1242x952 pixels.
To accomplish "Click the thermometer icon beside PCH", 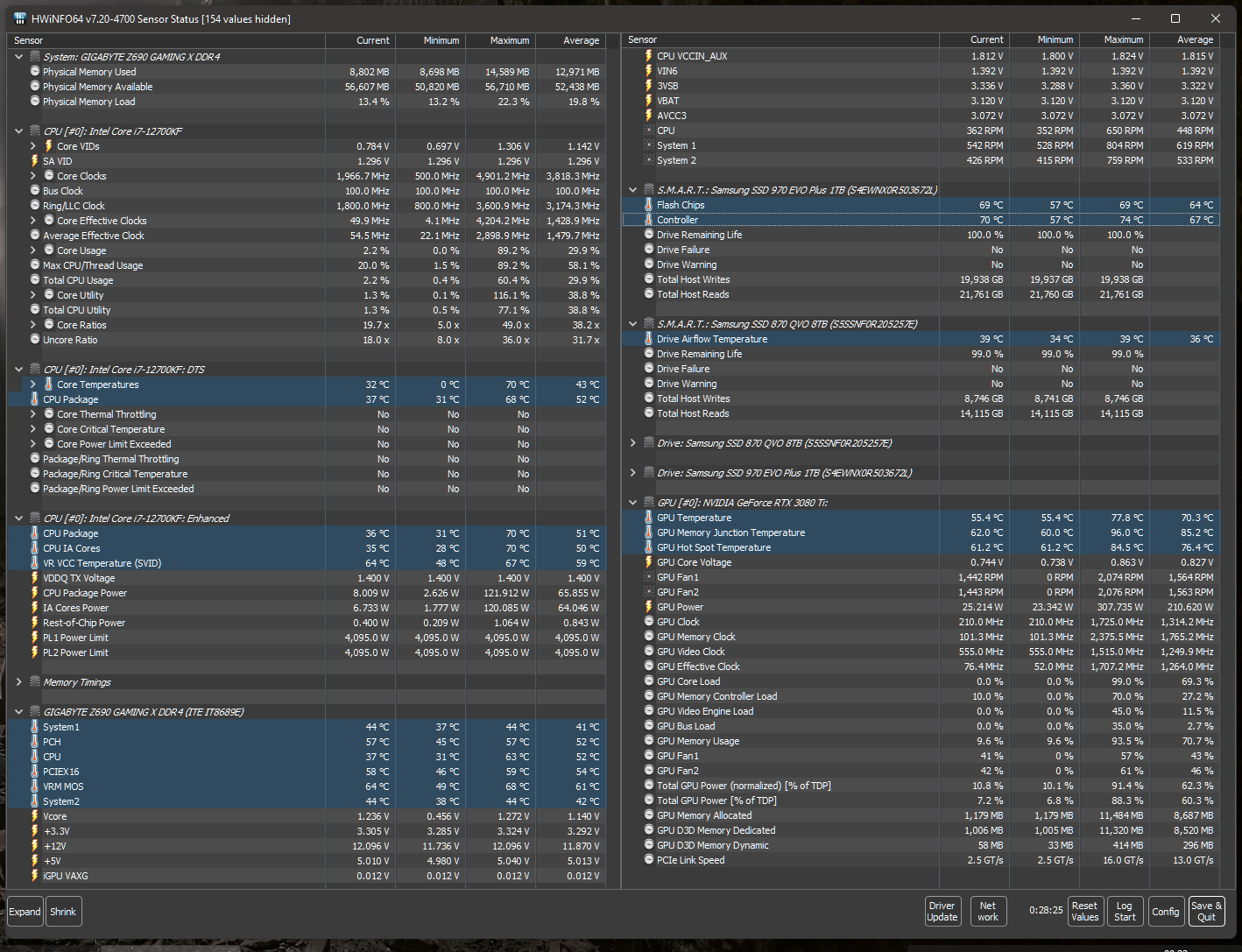I will pos(35,742).
